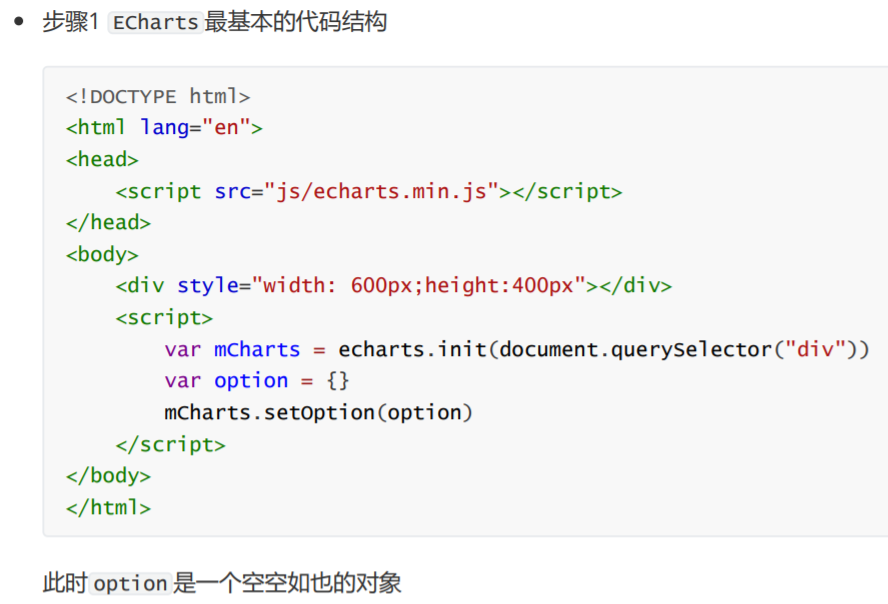This screenshot has height=604, width=888.
Task: Click the line "var option = {}"
Action: pyautogui.click(x=257, y=381)
